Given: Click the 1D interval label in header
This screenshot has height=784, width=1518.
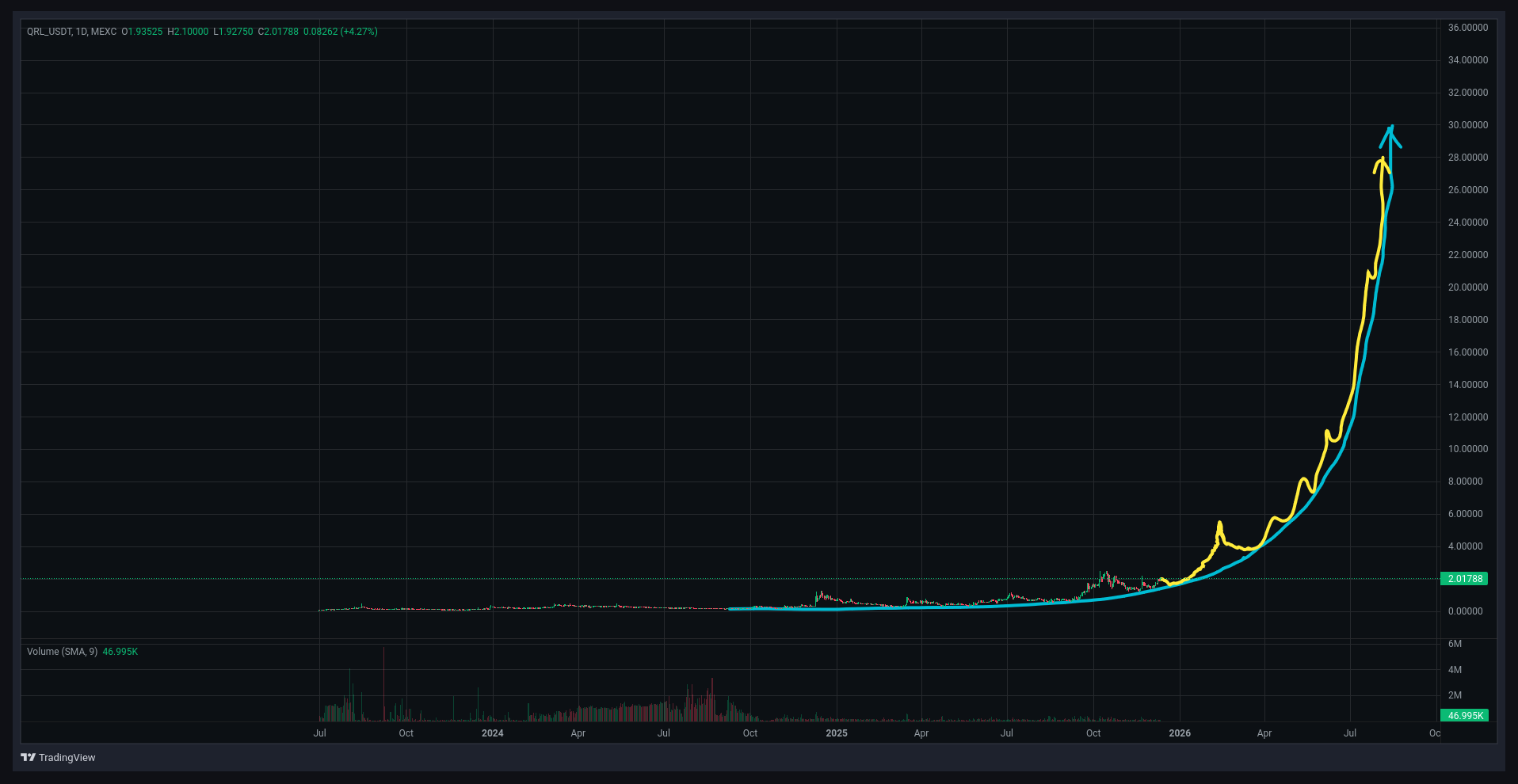Looking at the screenshot, I should (x=81, y=32).
